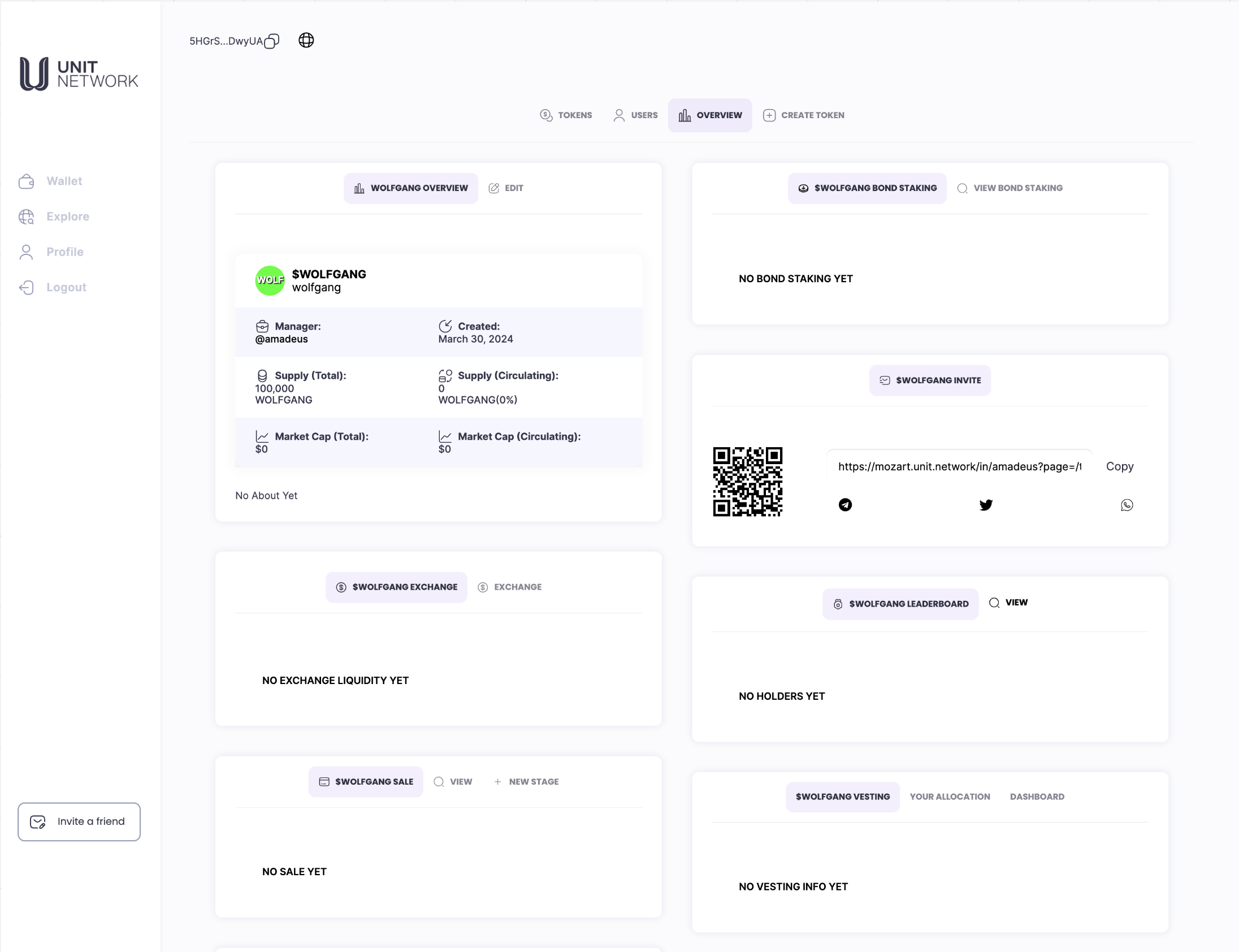Copy the wallet address using copy icon
The width and height of the screenshot is (1239, 952).
[271, 41]
